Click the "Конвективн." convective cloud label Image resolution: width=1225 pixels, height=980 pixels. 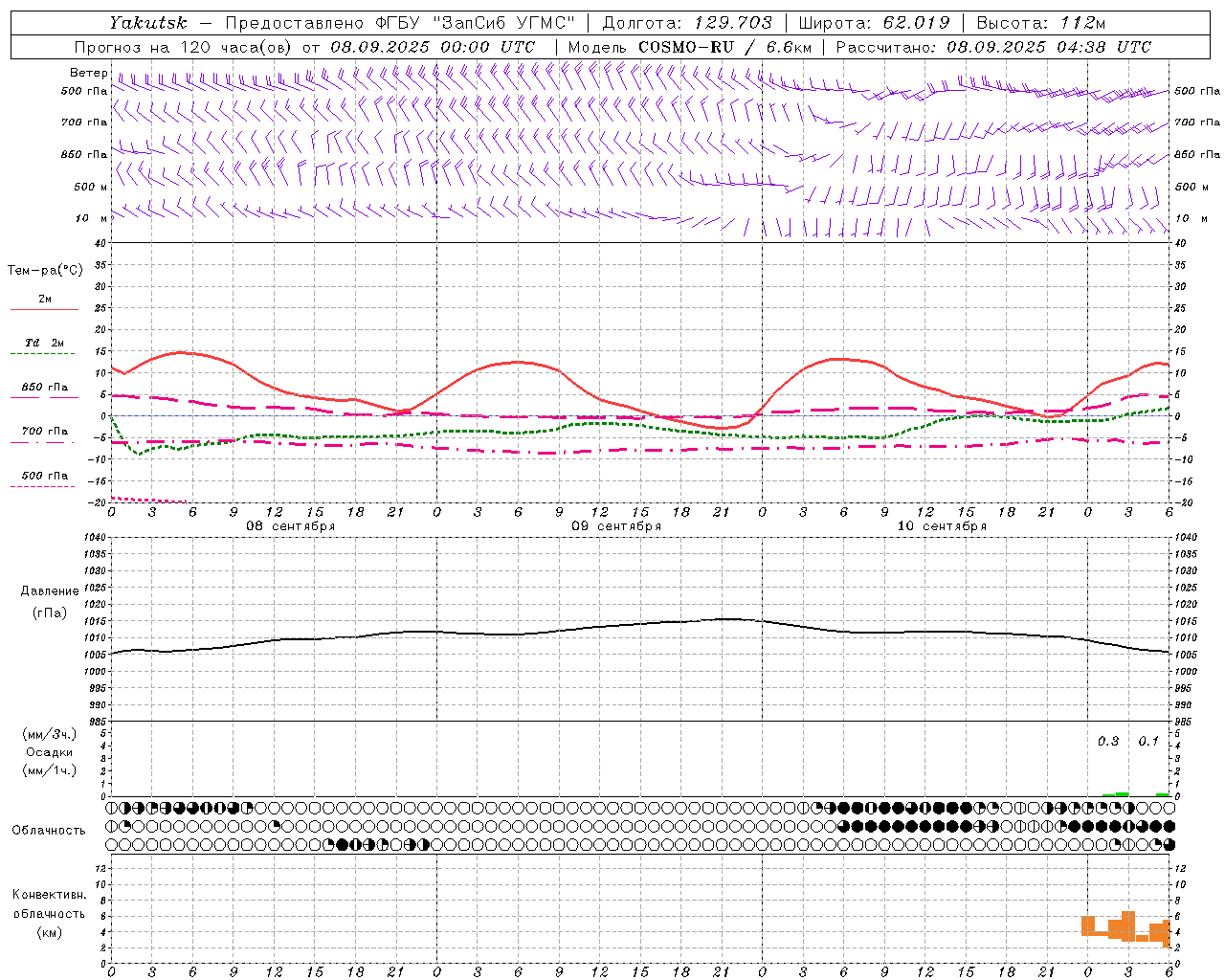tap(50, 895)
